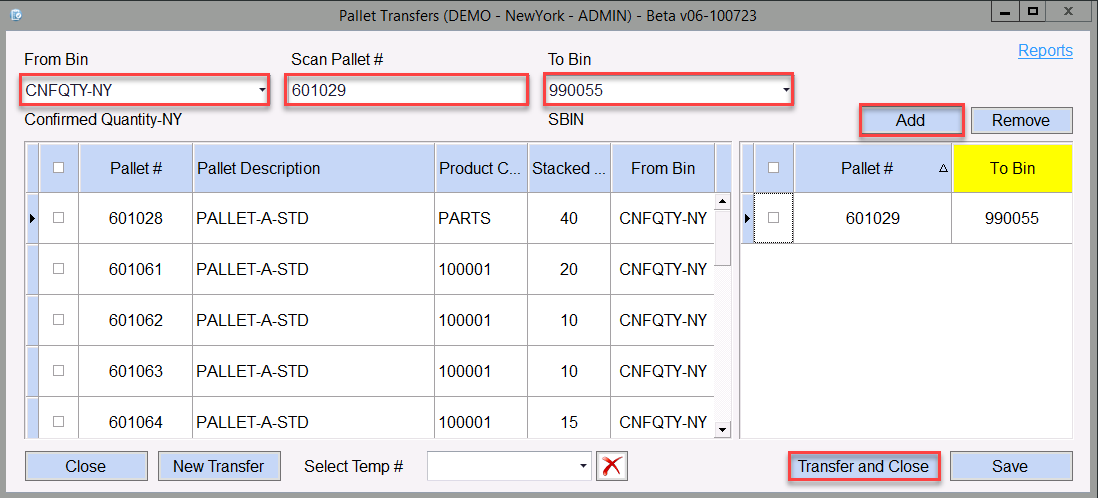Click row indicator arrow for pallet 601028
Image resolution: width=1098 pixels, height=498 pixels.
(32, 218)
